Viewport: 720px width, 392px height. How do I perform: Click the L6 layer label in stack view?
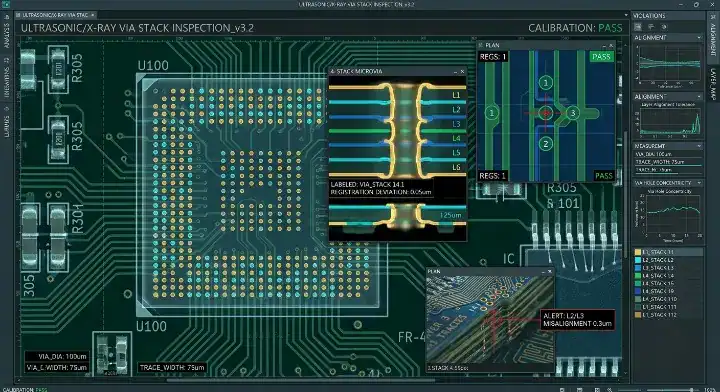(x=456, y=167)
